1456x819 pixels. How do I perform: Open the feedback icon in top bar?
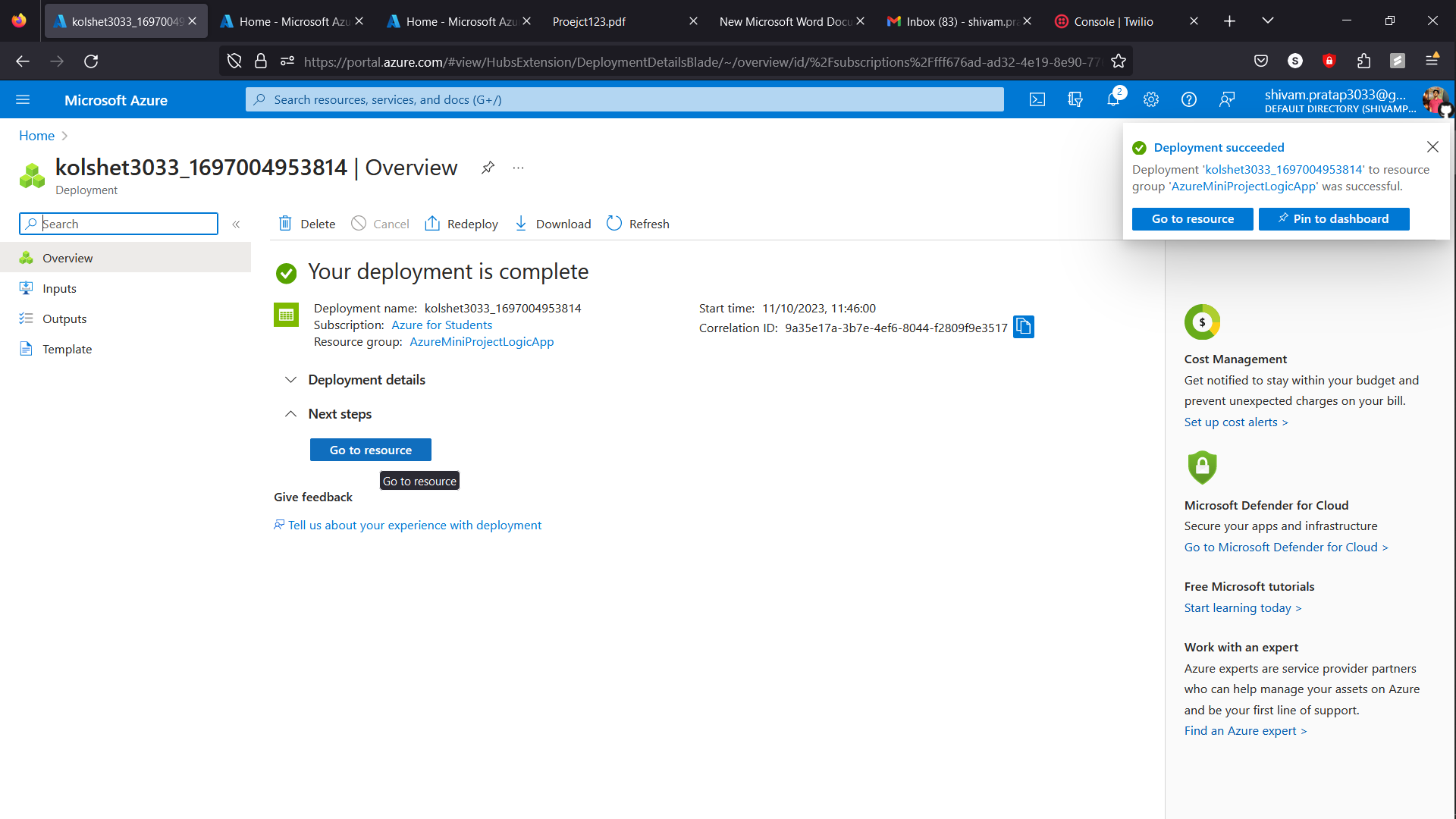pos(1228,99)
